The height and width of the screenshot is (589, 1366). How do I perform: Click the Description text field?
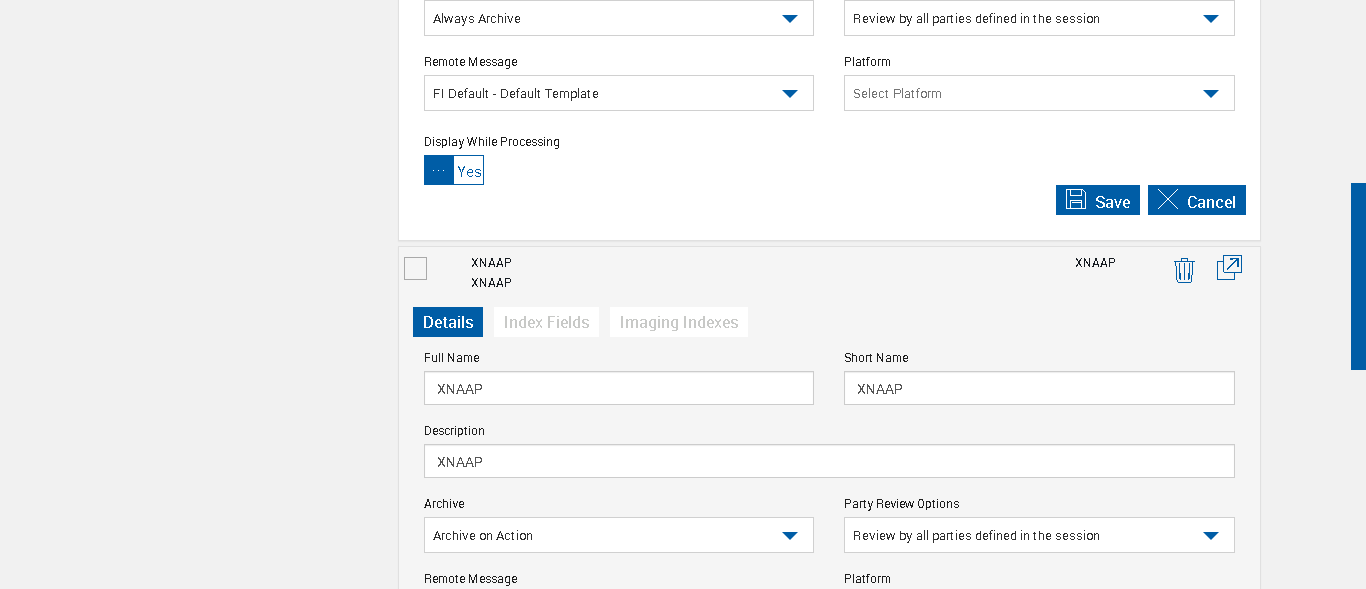[x=828, y=462]
